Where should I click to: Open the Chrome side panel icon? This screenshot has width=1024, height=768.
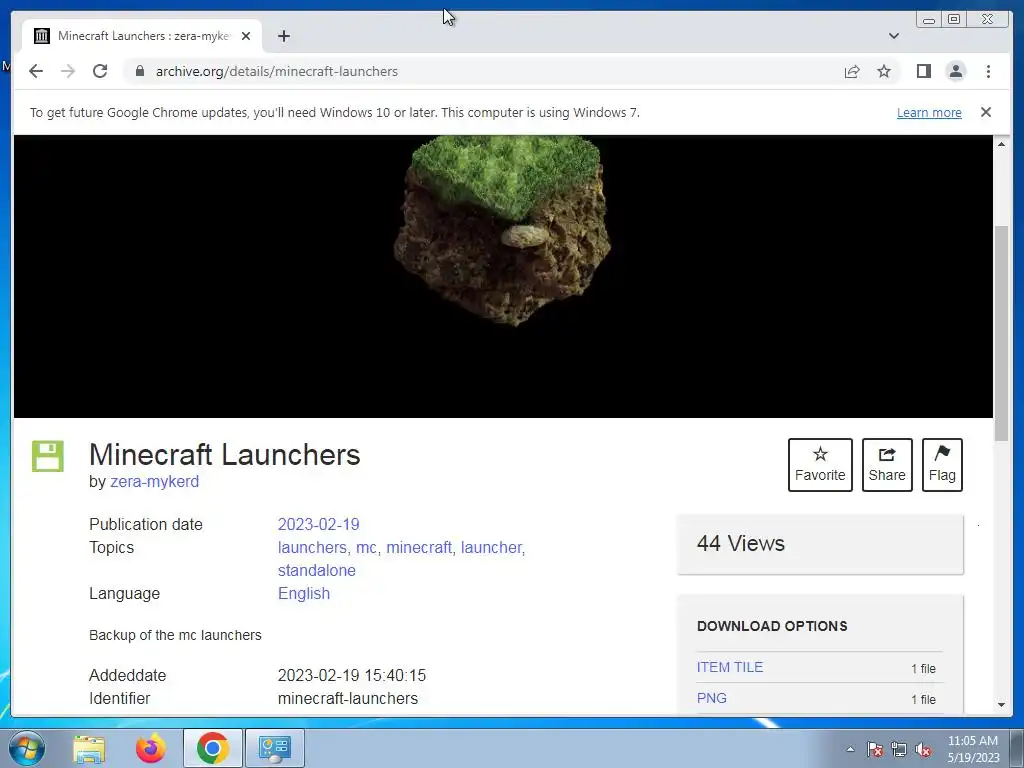coord(923,71)
